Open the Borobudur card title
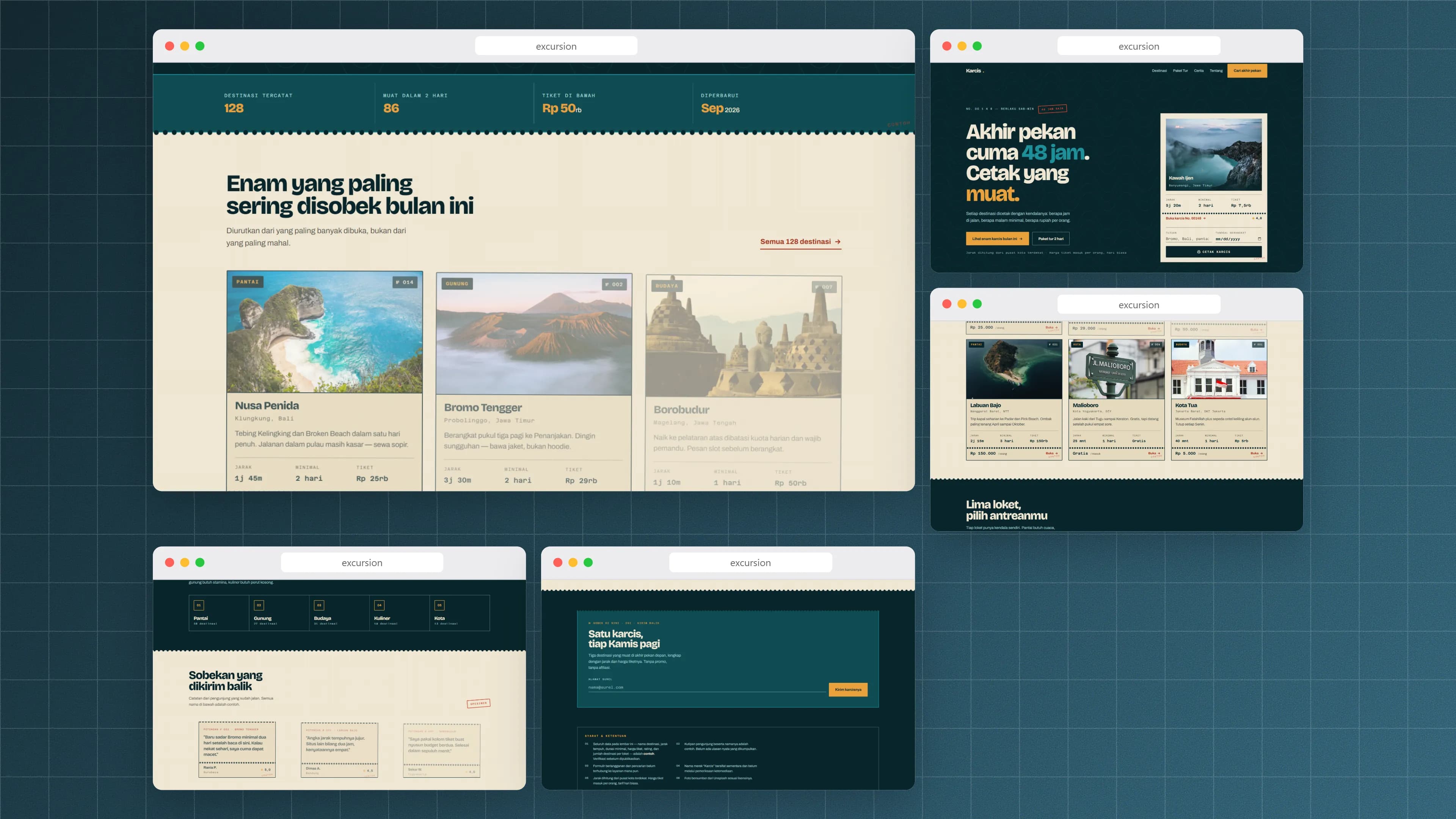The width and height of the screenshot is (1456, 819). [681, 410]
